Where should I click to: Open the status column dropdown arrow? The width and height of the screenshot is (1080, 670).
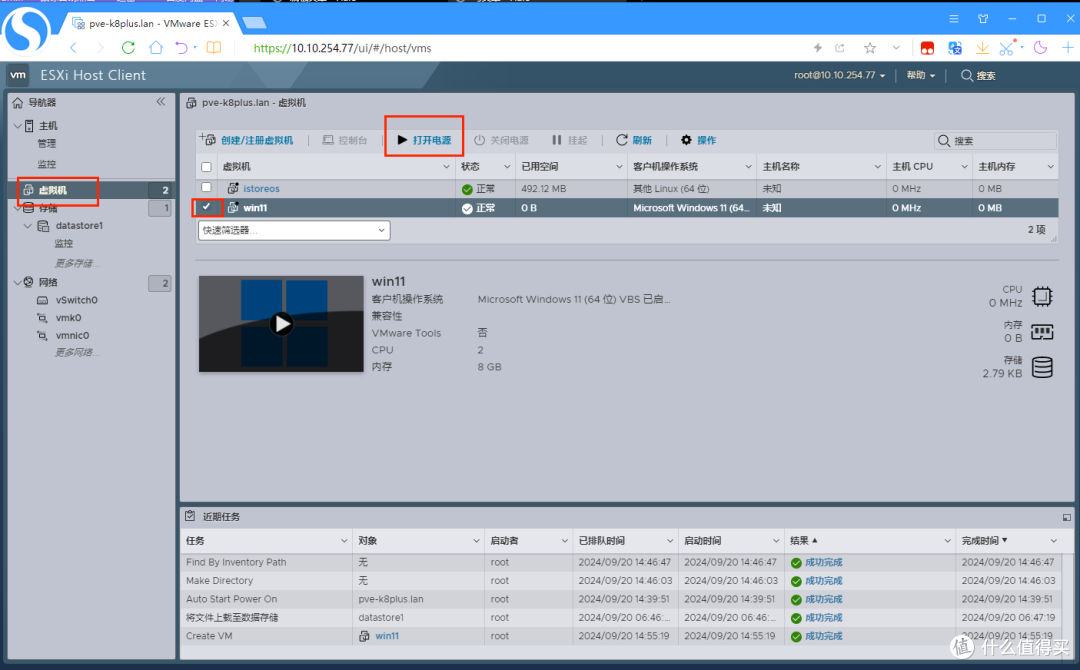(507, 167)
